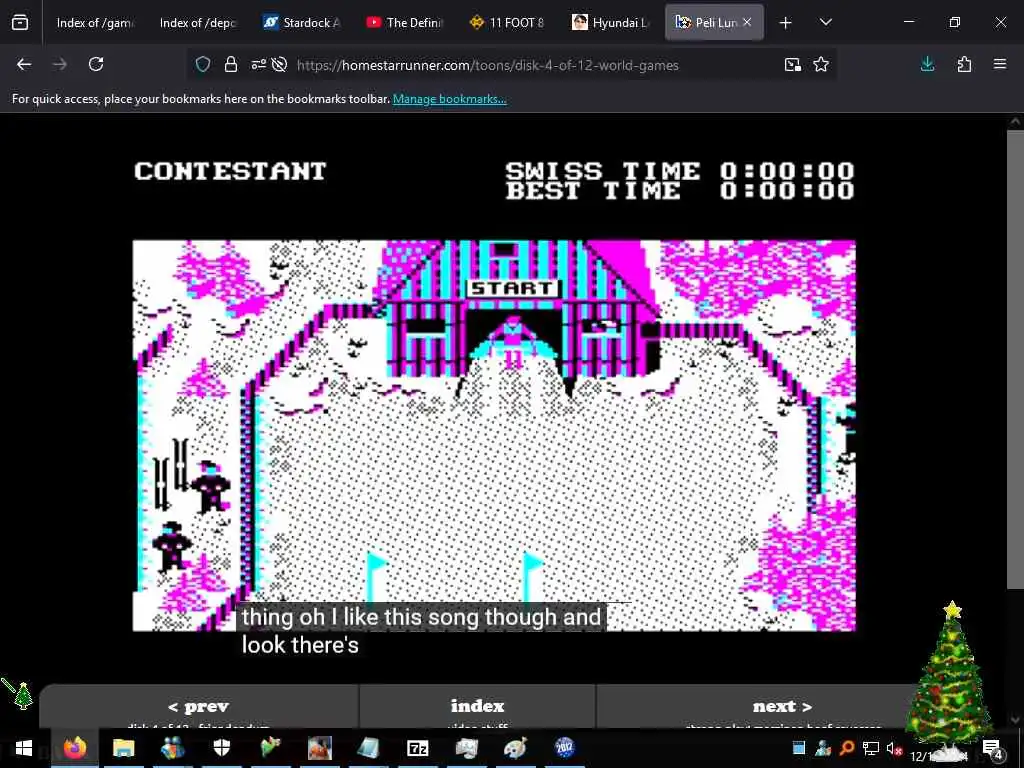
Task: Reload the current page
Action: point(96,64)
